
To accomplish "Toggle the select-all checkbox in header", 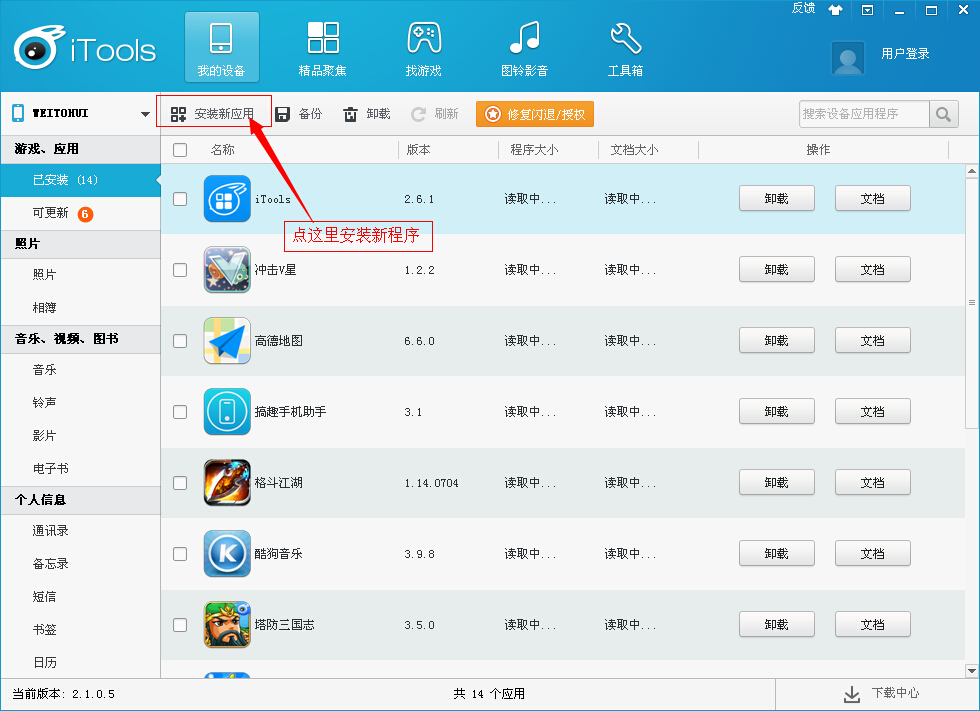I will 180,150.
